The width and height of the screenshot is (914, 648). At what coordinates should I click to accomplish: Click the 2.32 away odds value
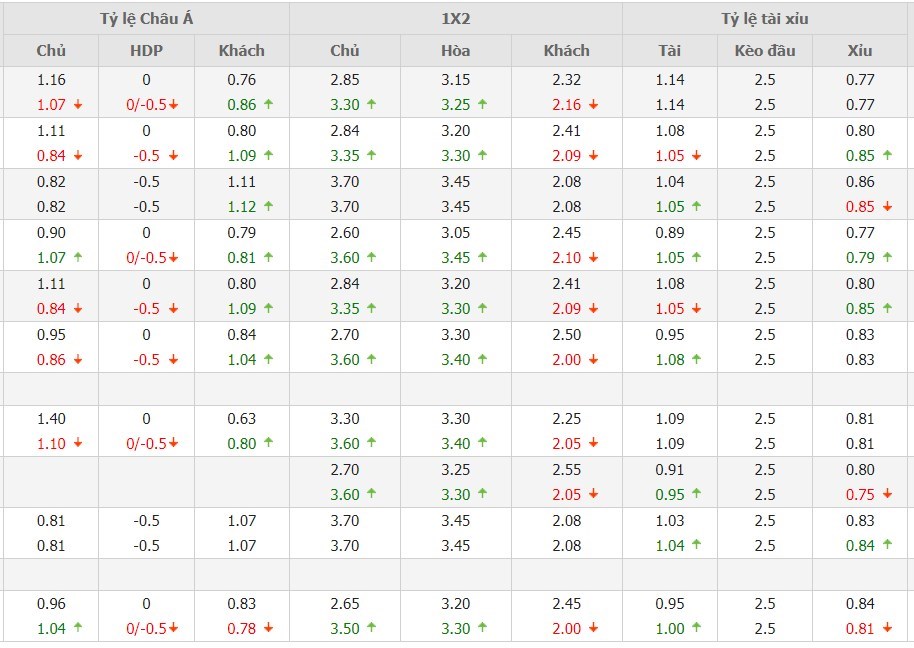567,80
